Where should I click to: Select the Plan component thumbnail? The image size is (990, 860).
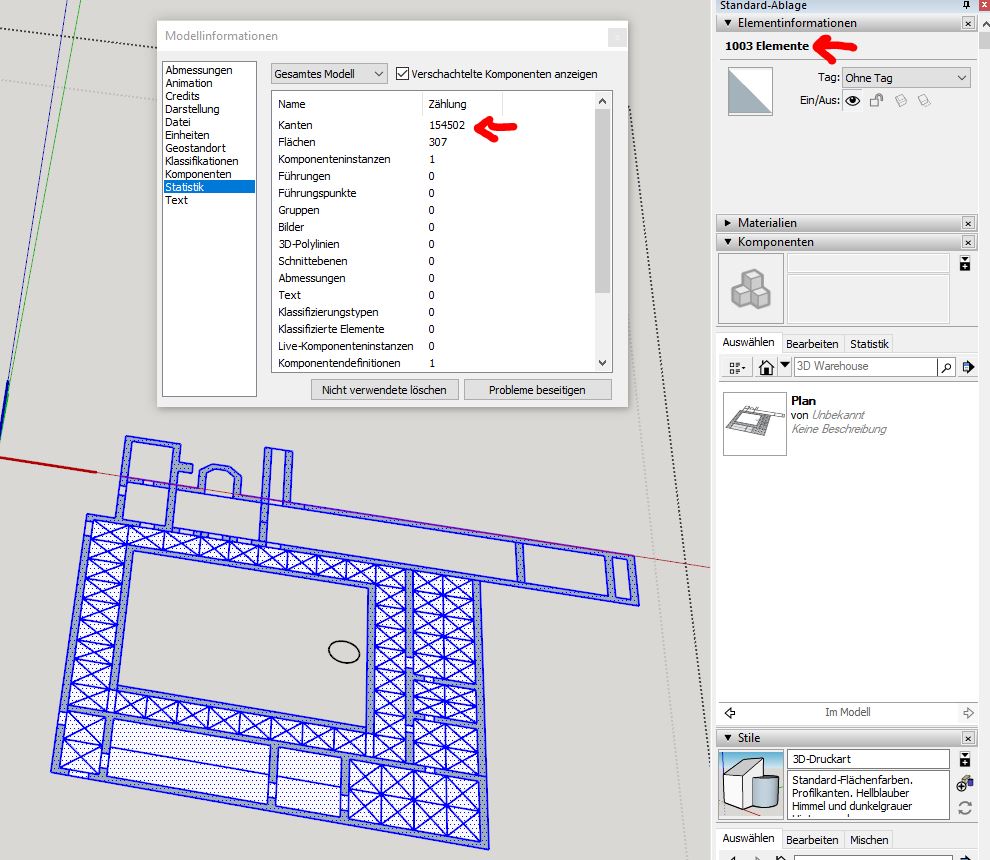(754, 423)
